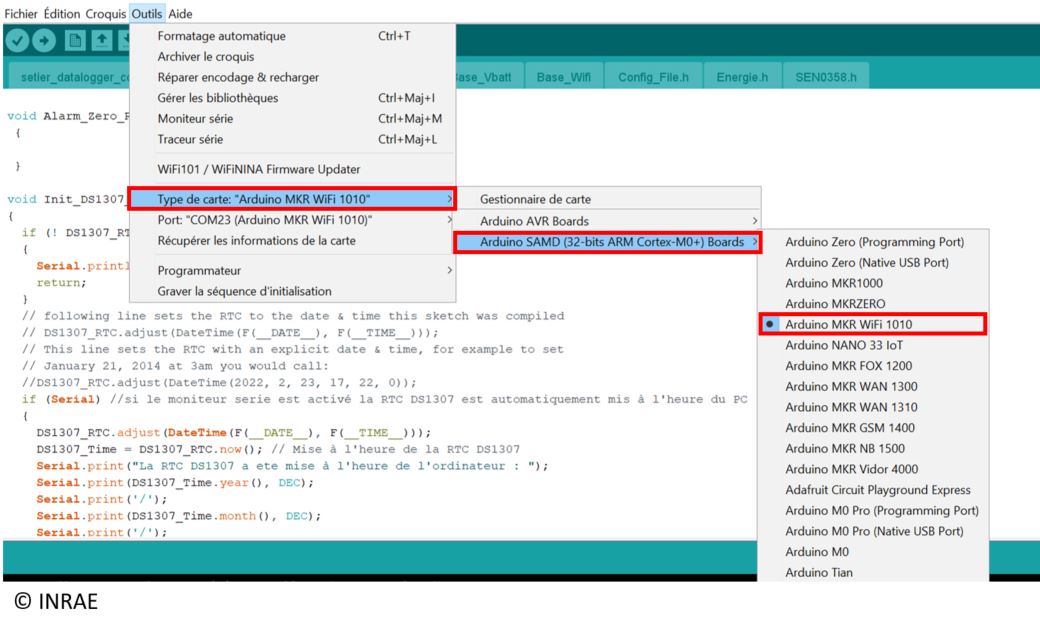The height and width of the screenshot is (621, 1040).
Task: Launch WiFi101 / WiFiNINA Firmware Updater
Action: [x=258, y=169]
